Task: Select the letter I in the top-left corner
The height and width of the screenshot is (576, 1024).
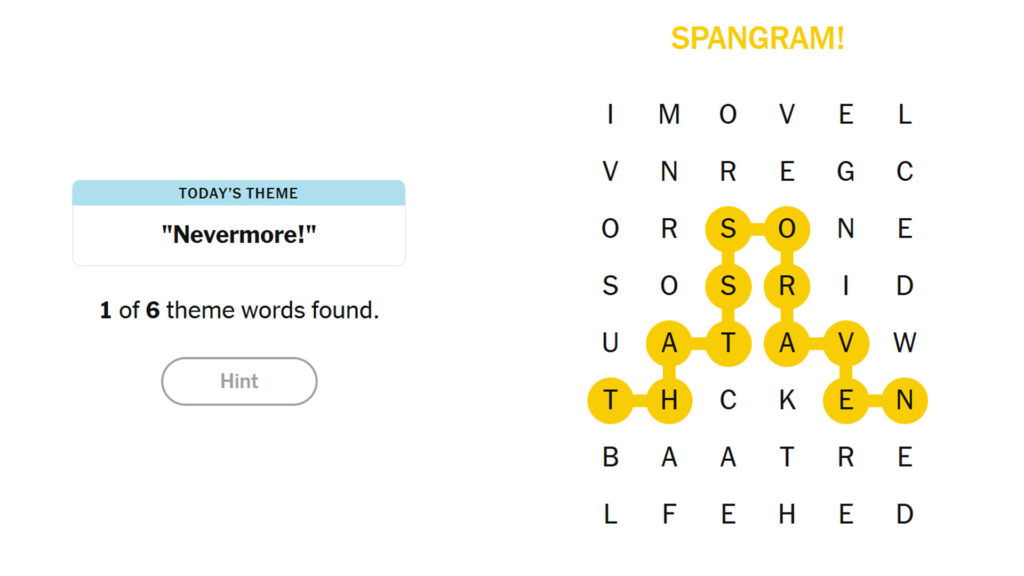Action: [609, 114]
